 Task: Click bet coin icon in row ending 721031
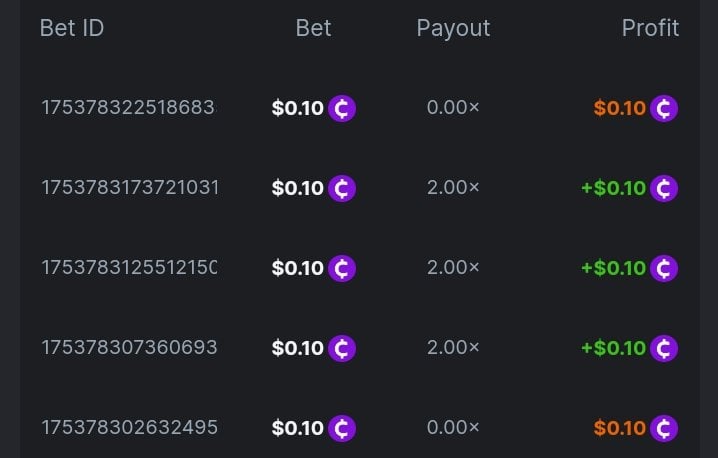click(342, 188)
